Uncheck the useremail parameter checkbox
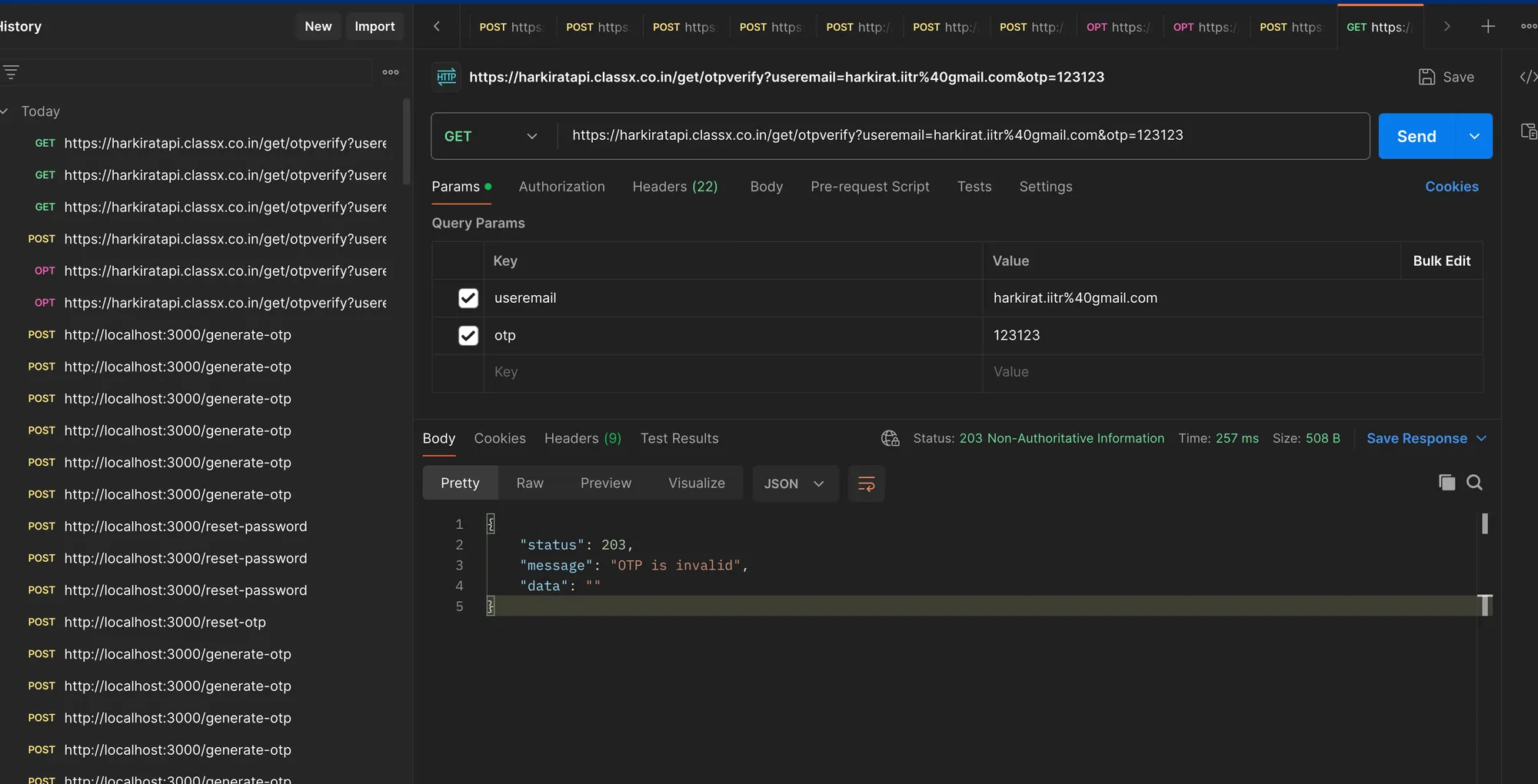This screenshot has height=784, width=1538. [468, 298]
